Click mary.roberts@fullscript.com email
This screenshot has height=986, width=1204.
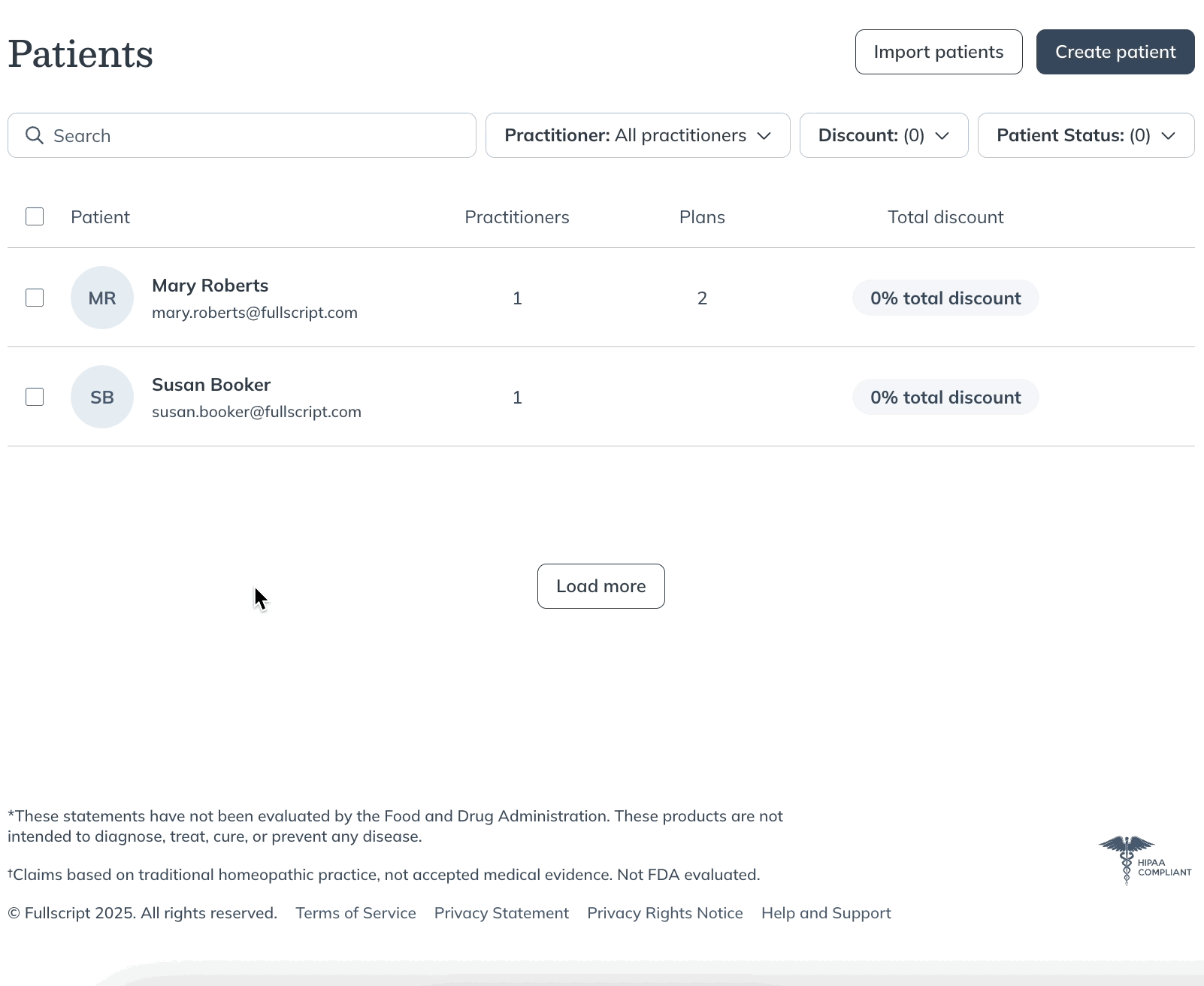point(255,313)
